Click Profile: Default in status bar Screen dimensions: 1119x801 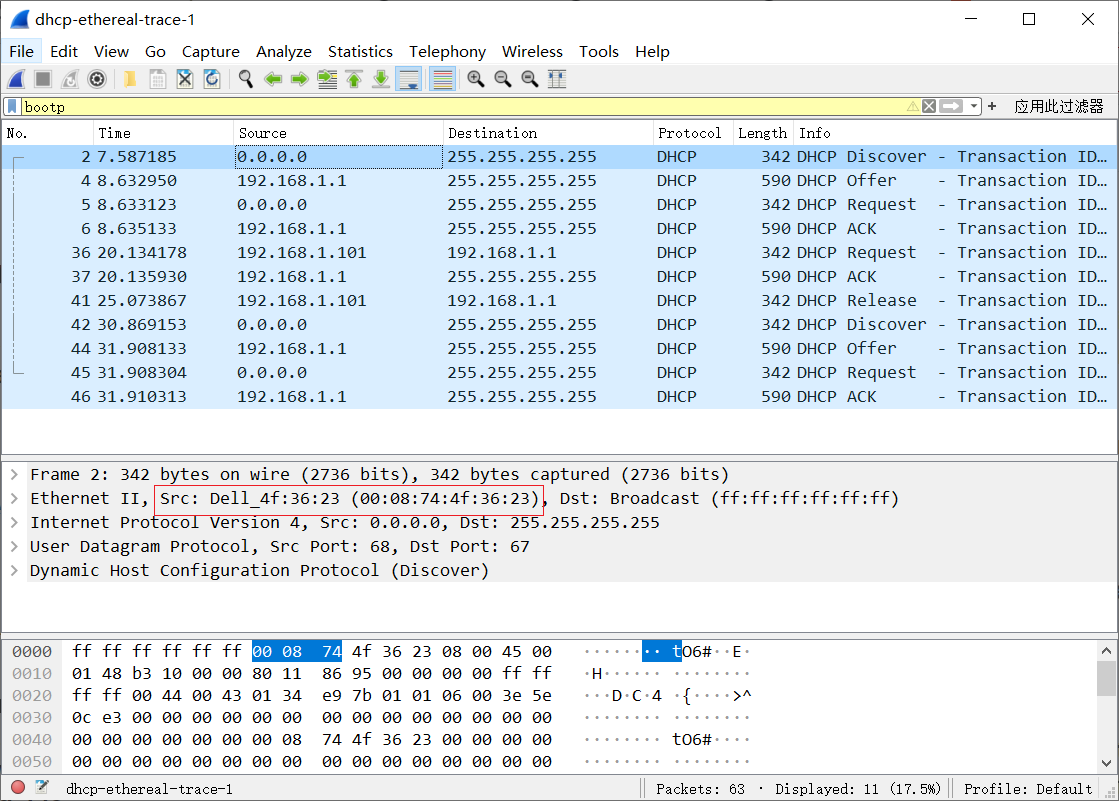tap(1028, 789)
